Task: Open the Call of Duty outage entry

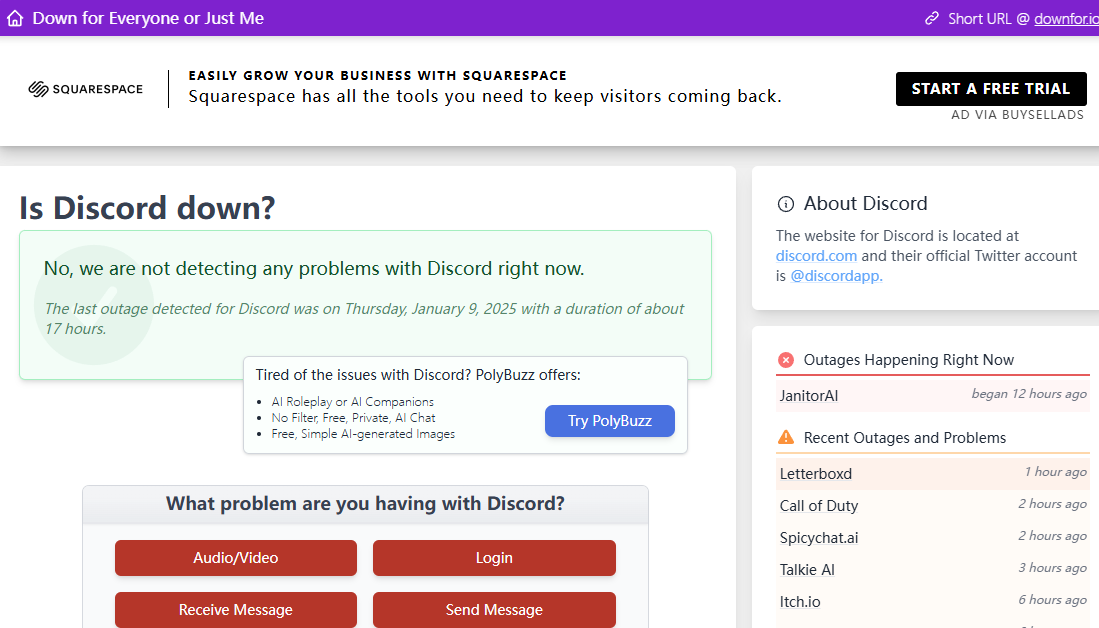Action: coord(819,505)
